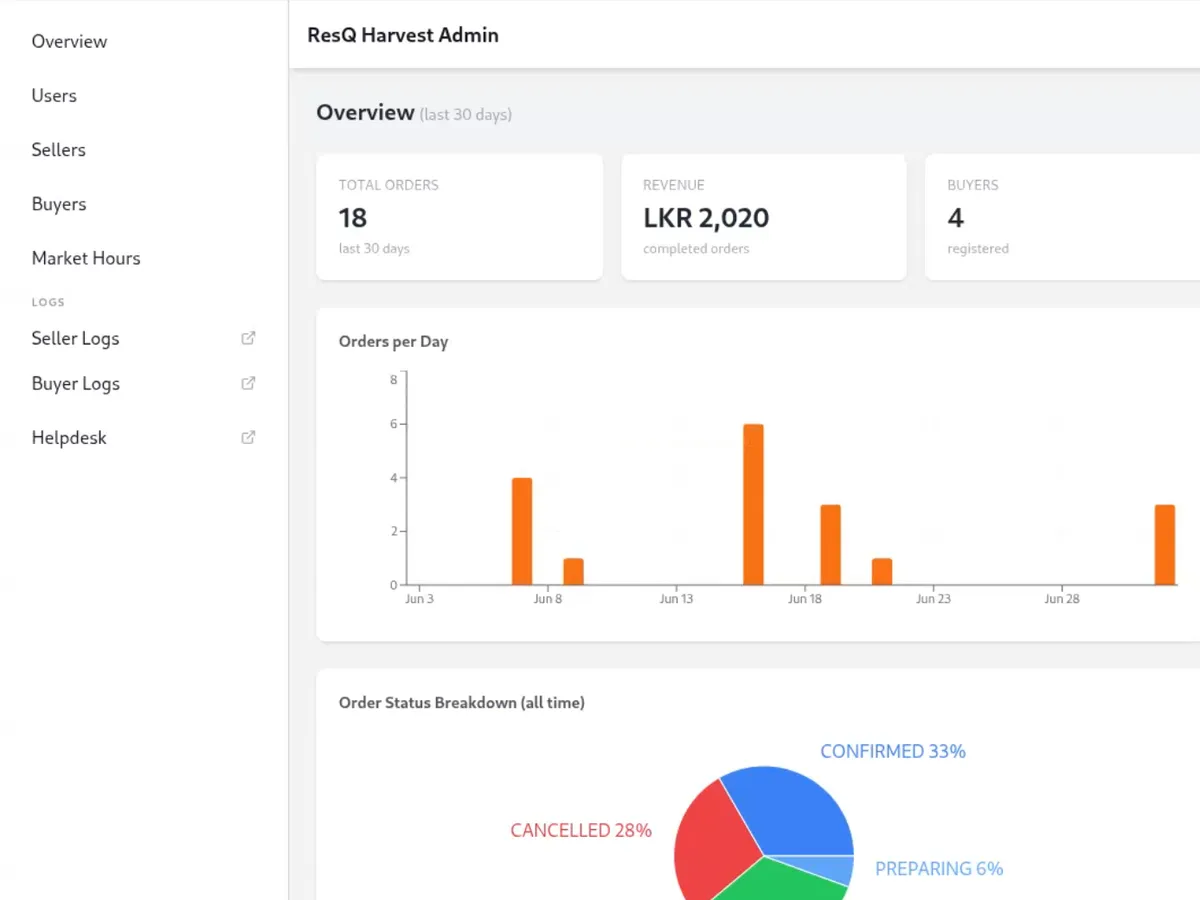Click the 'completed orders' caption
The width and height of the screenshot is (1200, 900).
[x=696, y=249]
